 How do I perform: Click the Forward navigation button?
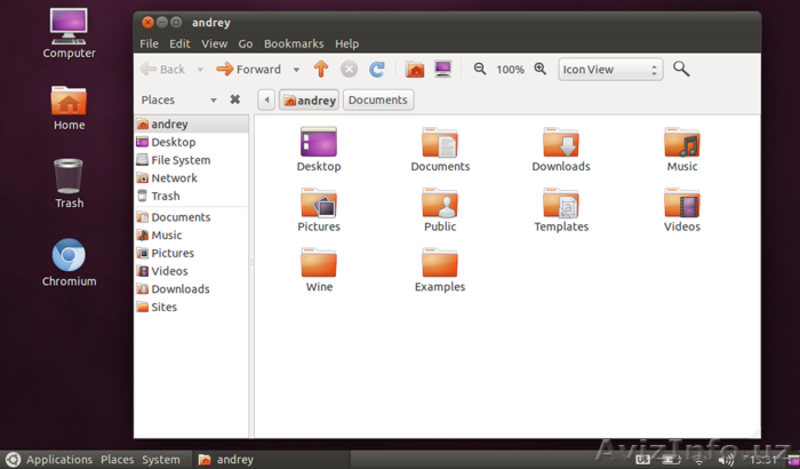coord(249,69)
